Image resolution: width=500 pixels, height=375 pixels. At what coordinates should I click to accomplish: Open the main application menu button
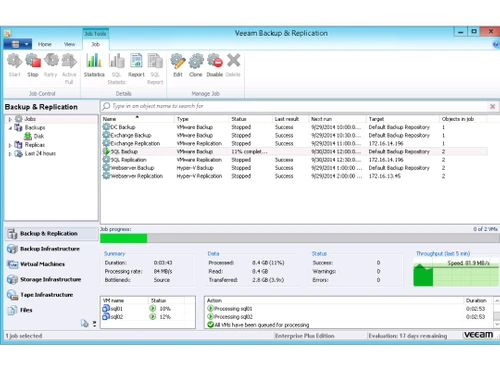pyautogui.click(x=17, y=44)
